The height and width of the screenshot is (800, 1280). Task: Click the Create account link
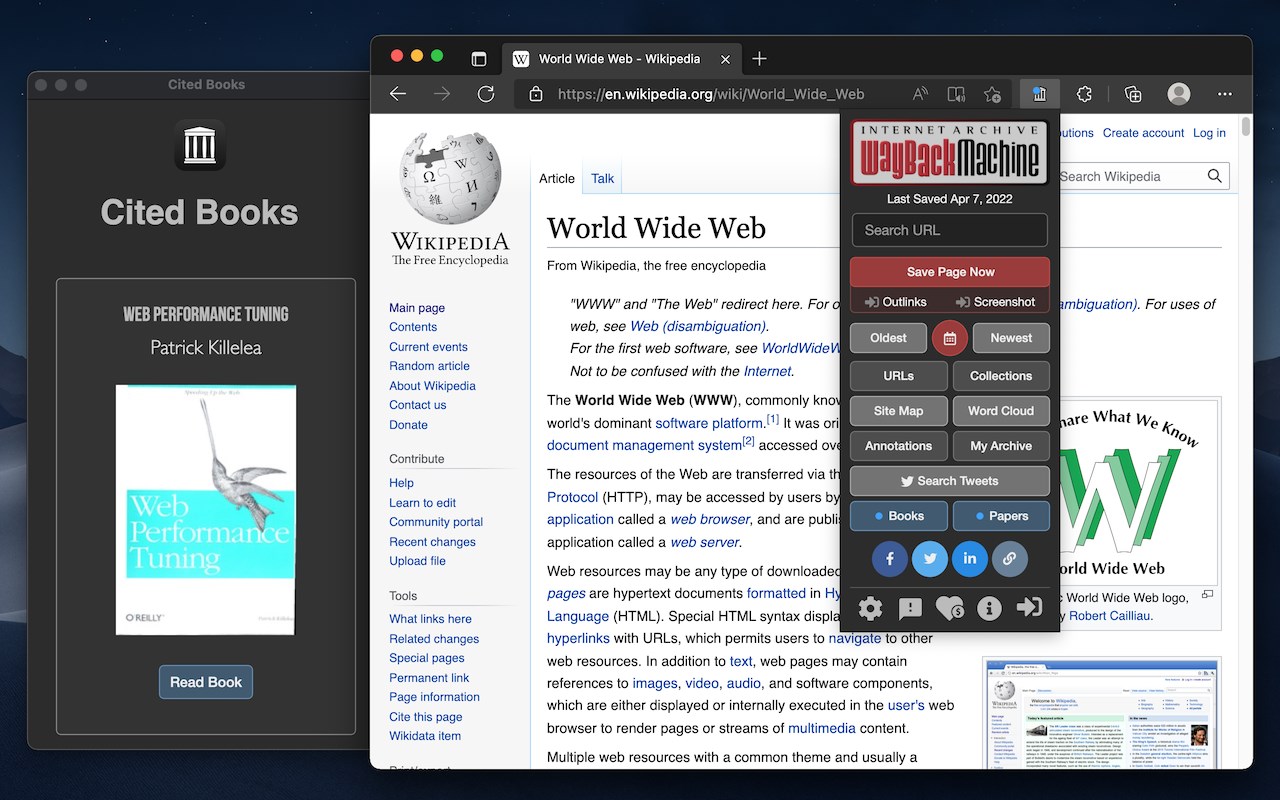[x=1143, y=133]
